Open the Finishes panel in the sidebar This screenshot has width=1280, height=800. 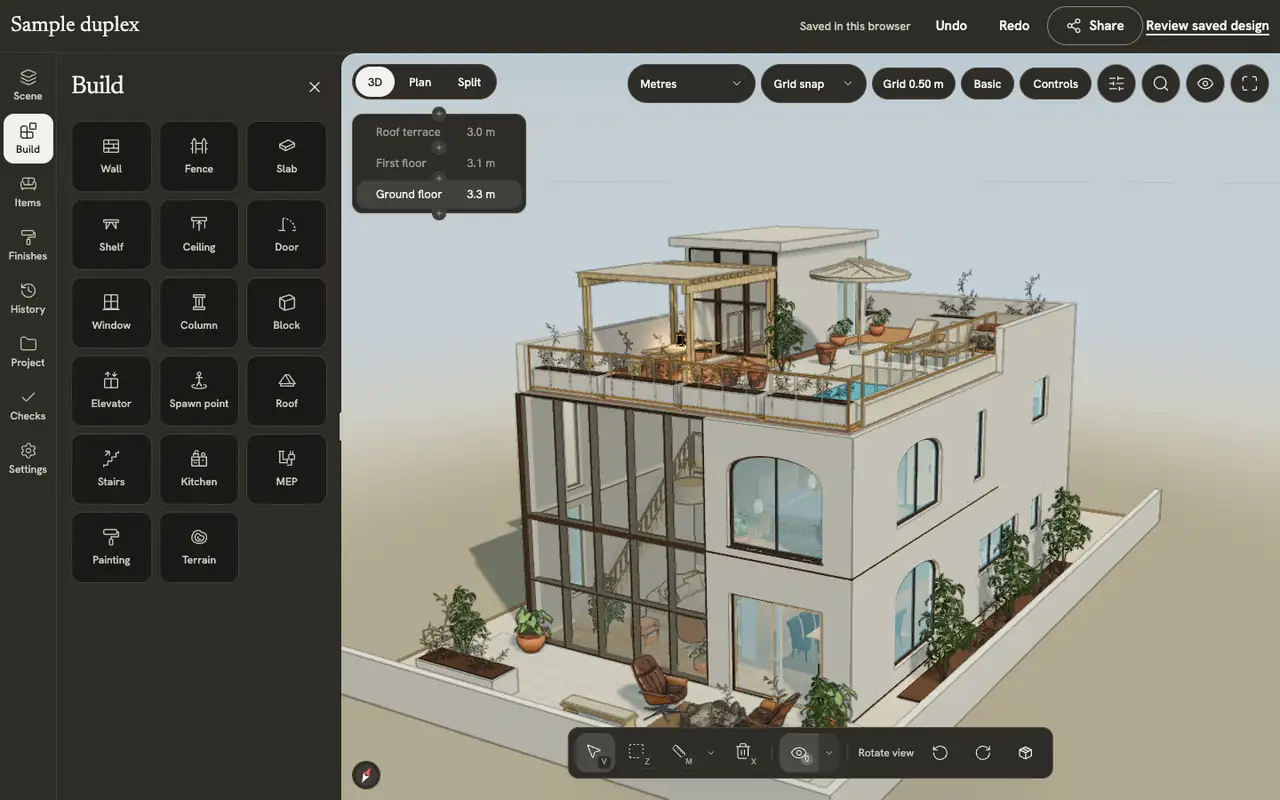click(28, 245)
